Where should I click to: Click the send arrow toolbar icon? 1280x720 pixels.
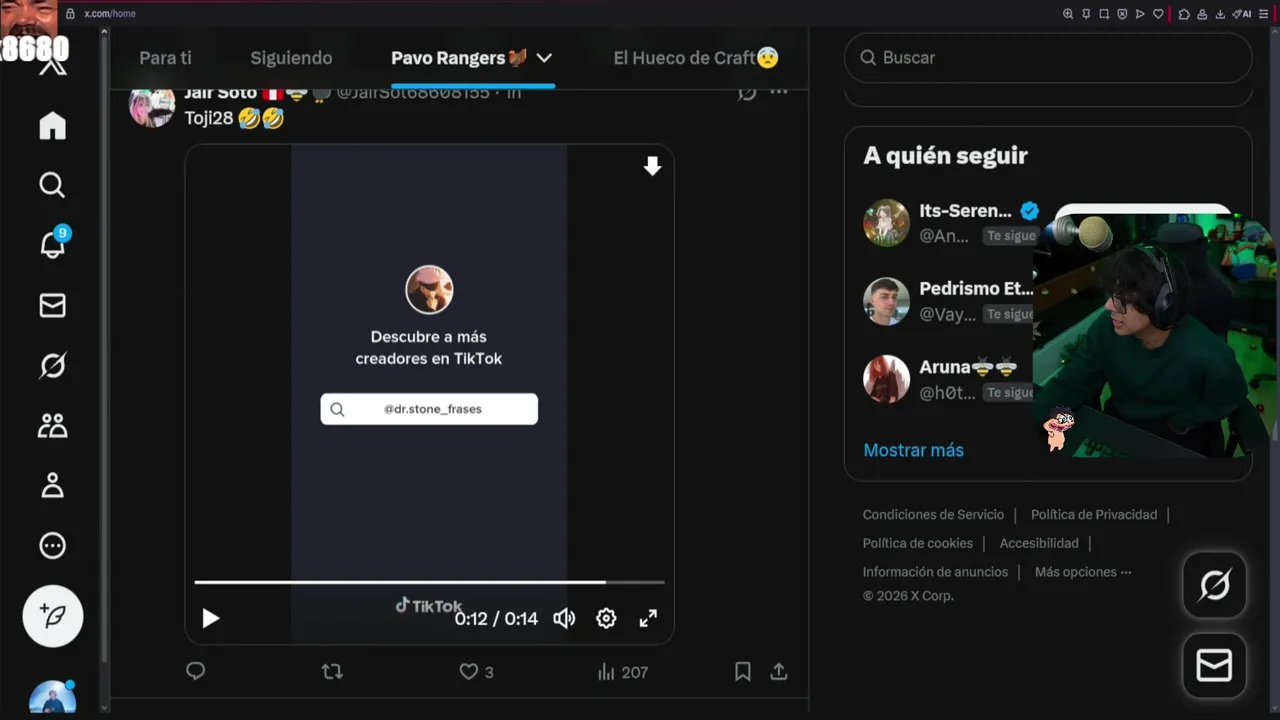point(1140,14)
